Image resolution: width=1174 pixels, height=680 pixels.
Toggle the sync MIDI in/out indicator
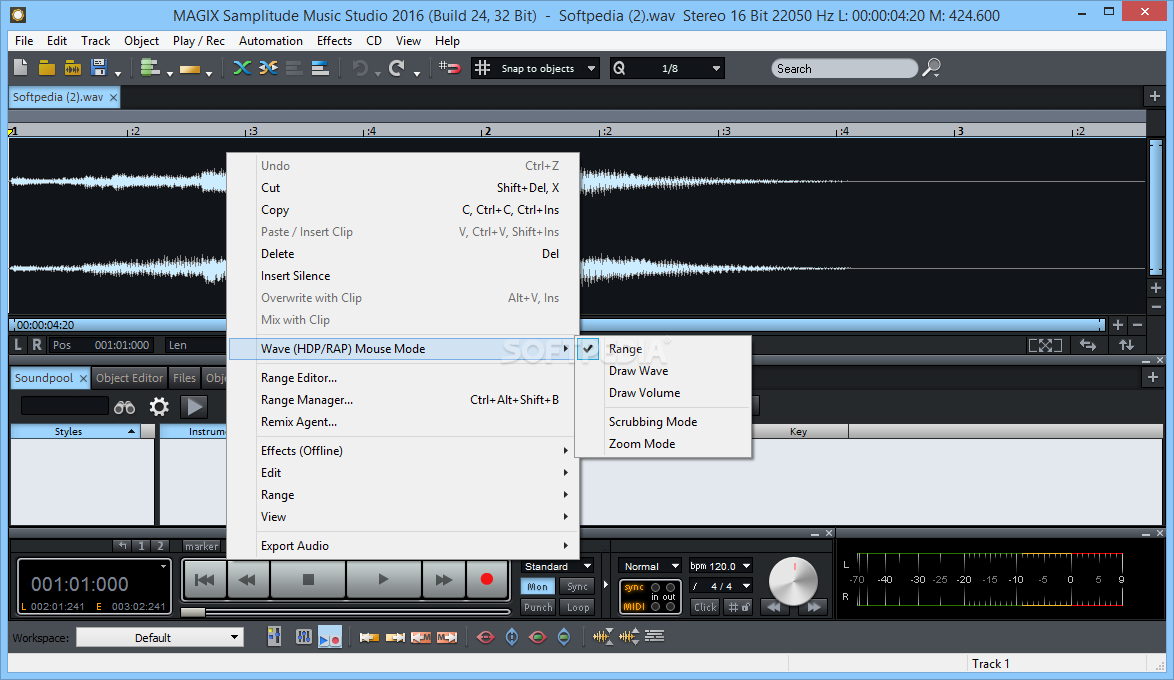[650, 597]
